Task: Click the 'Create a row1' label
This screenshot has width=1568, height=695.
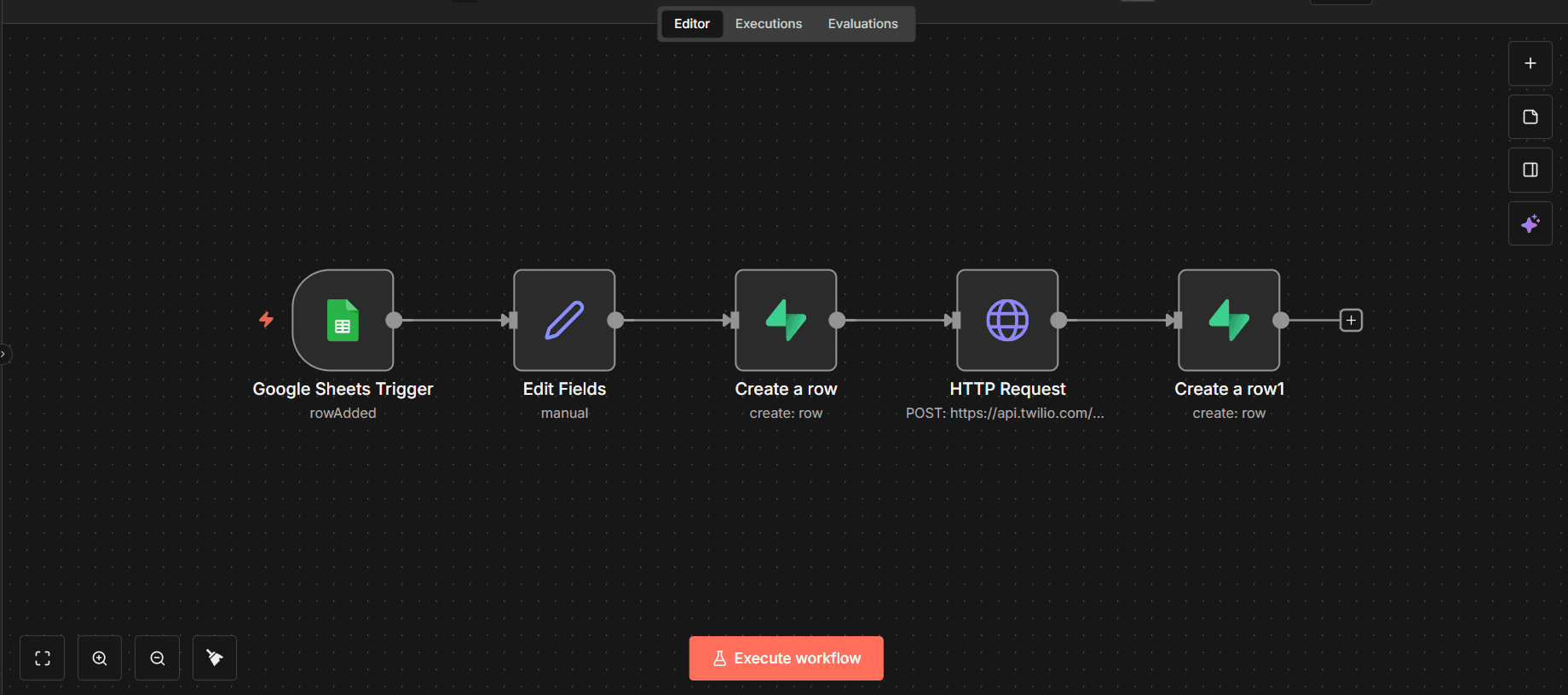Action: point(1229,389)
